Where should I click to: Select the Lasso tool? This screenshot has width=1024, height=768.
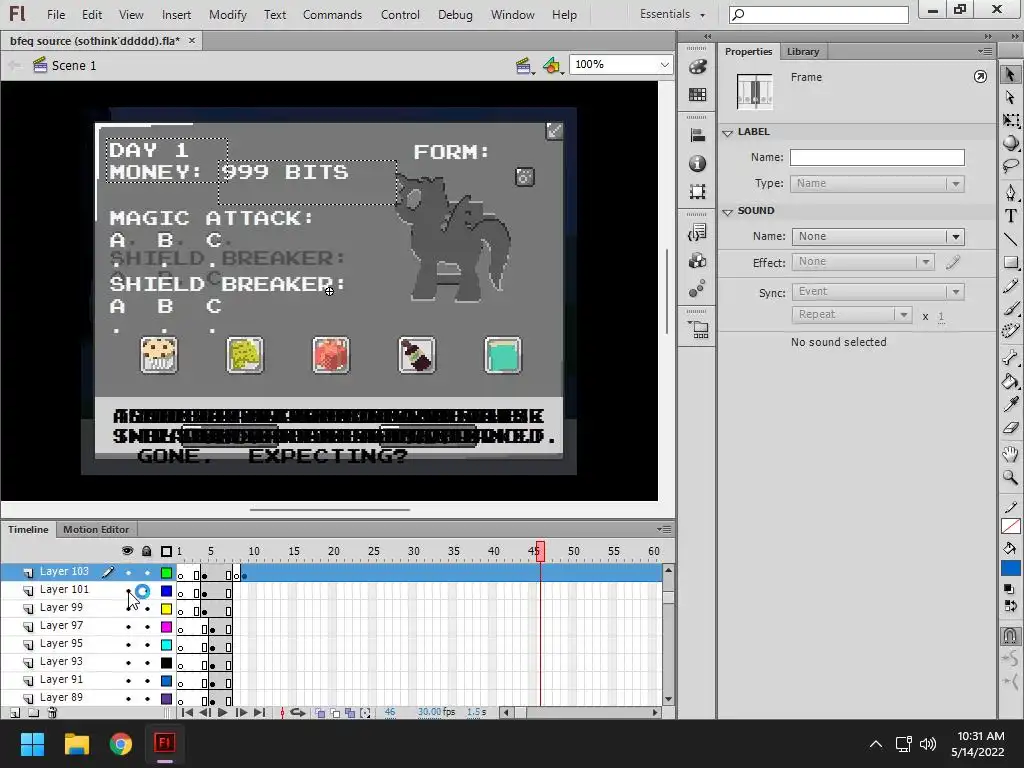(x=1010, y=165)
